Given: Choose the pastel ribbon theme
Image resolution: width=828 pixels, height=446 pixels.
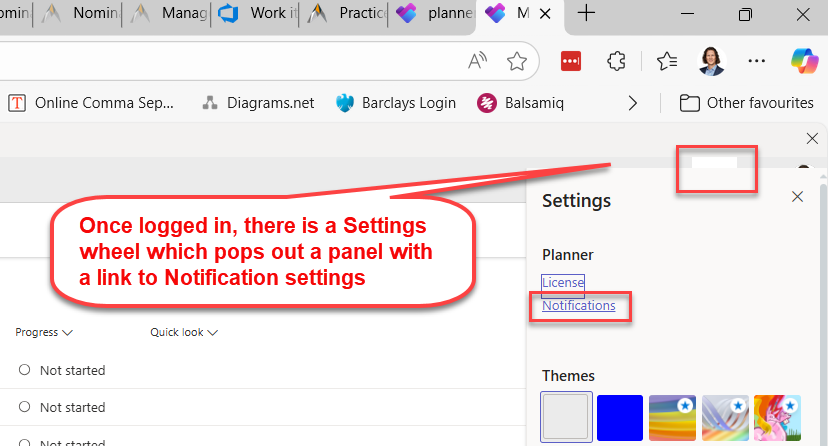Looking at the screenshot, I should click(x=725, y=417).
